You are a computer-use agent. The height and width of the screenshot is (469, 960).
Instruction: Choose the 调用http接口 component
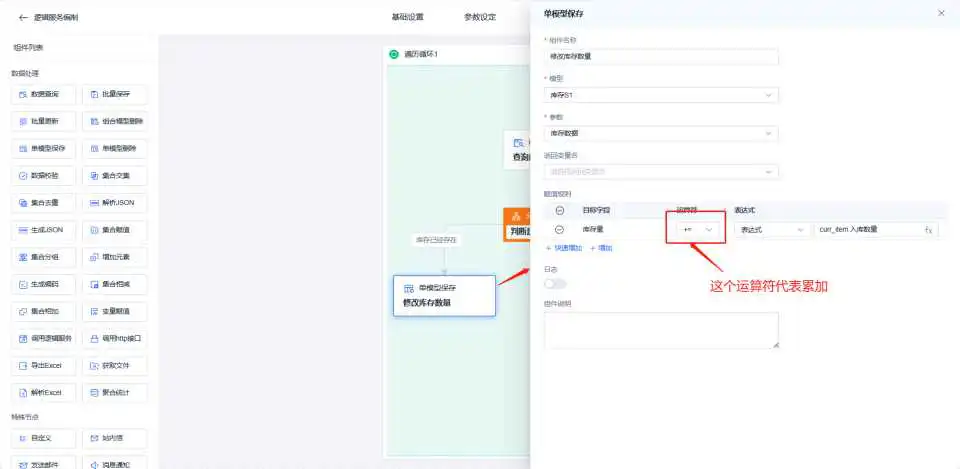(114, 338)
